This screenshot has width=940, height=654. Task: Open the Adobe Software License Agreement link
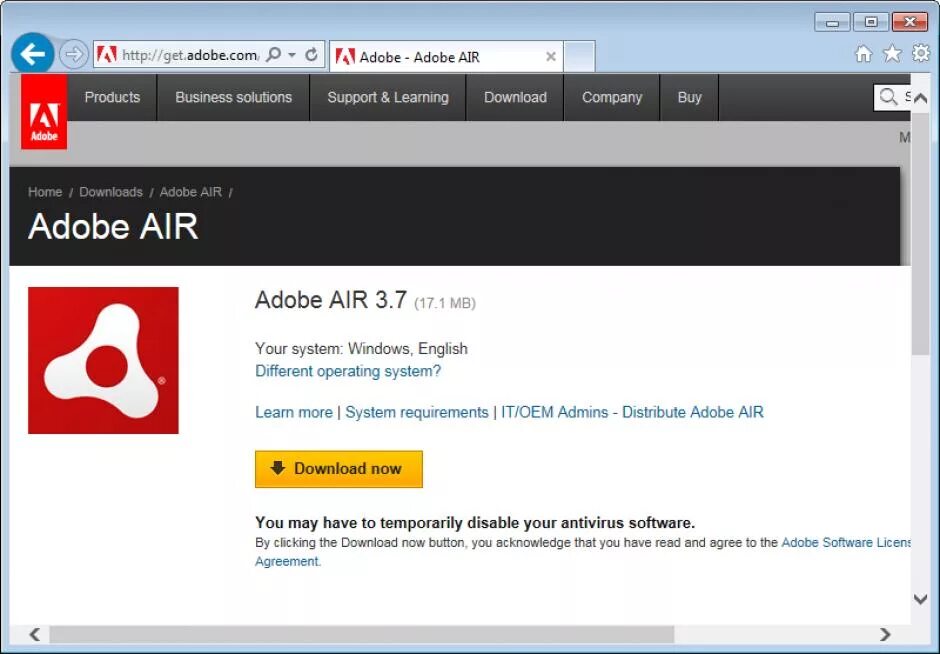click(x=845, y=543)
